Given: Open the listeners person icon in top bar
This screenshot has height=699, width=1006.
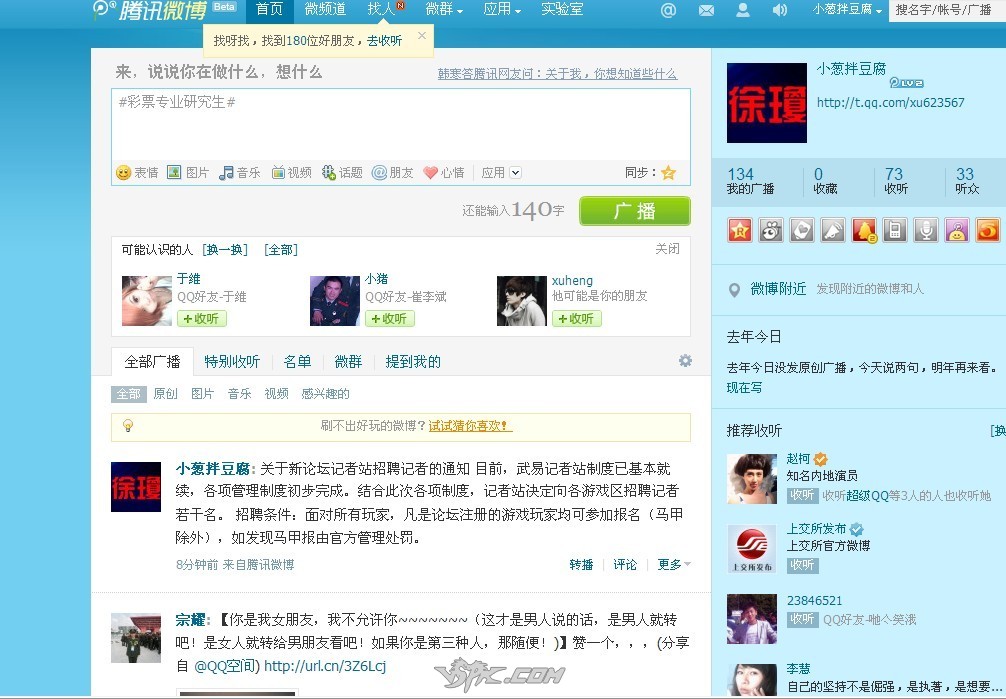Looking at the screenshot, I should point(743,10).
